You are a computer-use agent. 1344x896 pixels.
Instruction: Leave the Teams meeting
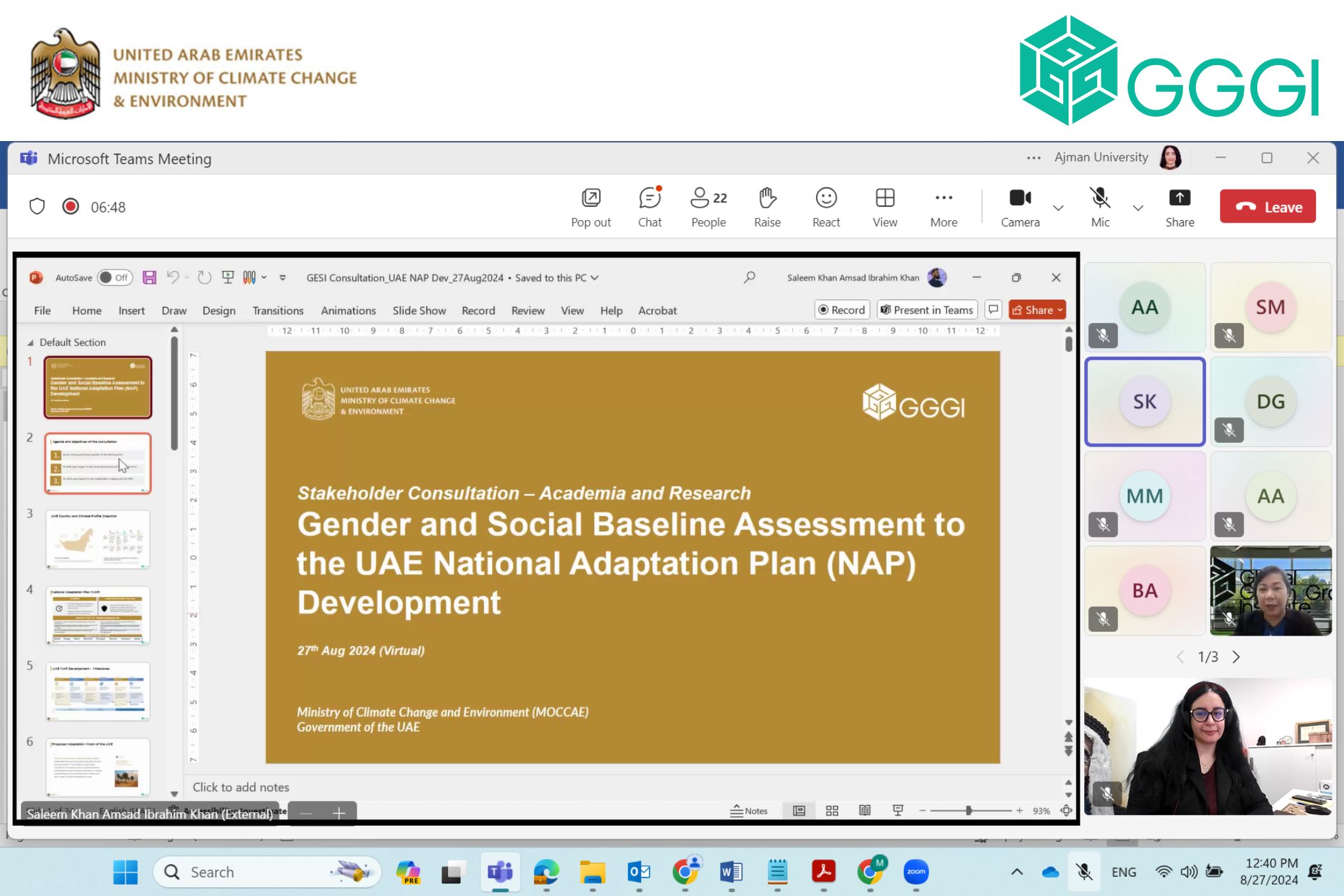point(1267,207)
